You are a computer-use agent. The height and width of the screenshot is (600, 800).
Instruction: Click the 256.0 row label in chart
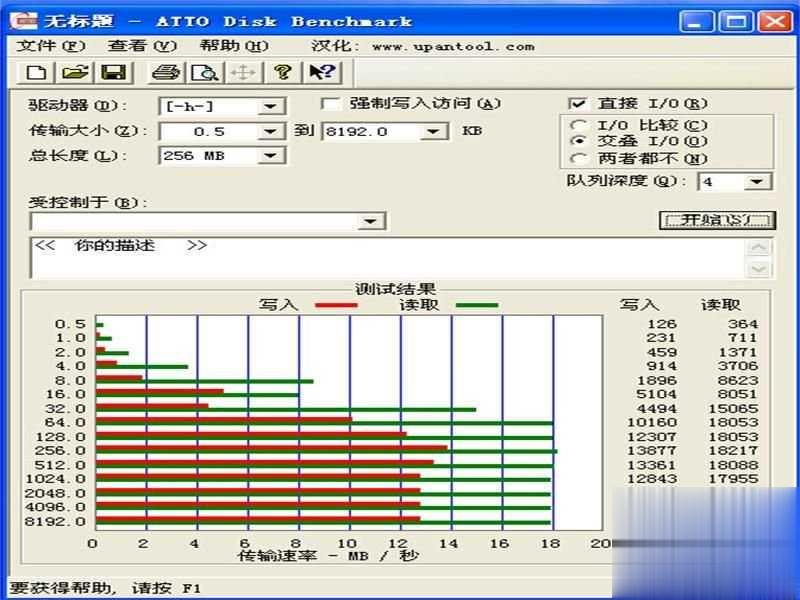tap(60, 451)
